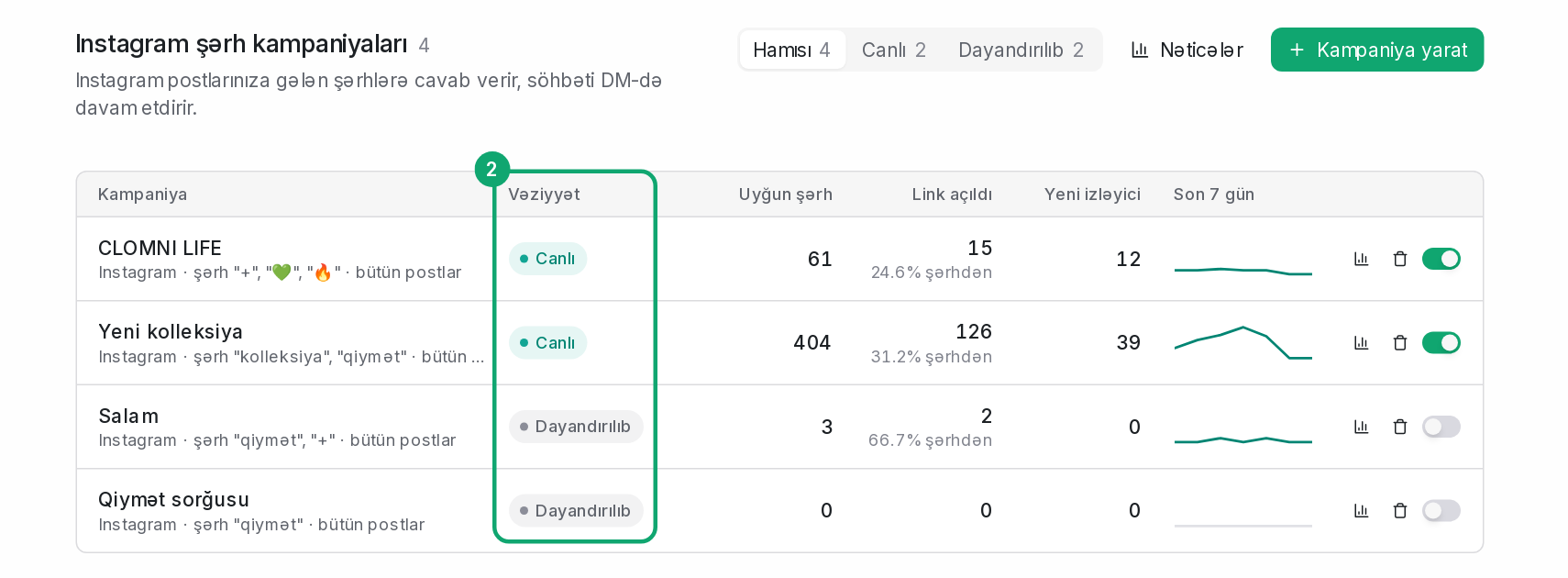Disable the Yeni kolleksiya campaign switch
Image resolution: width=1568 pixels, height=578 pixels.
[x=1441, y=342]
